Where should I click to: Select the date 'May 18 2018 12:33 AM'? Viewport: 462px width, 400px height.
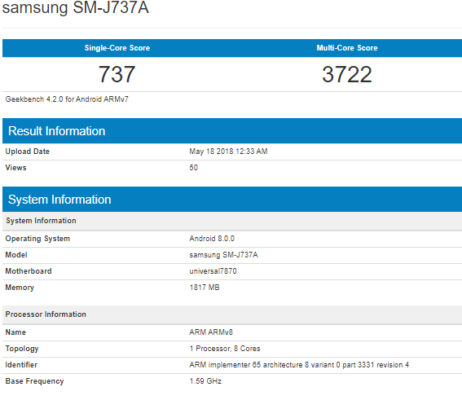pos(228,151)
